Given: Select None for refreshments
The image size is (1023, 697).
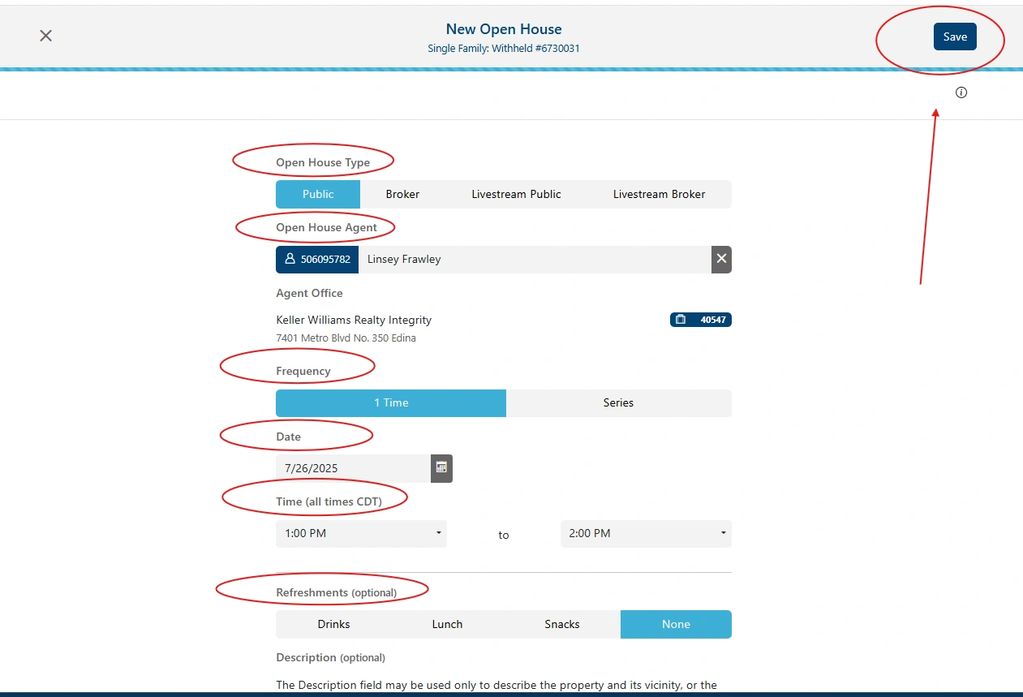Looking at the screenshot, I should click(676, 625).
